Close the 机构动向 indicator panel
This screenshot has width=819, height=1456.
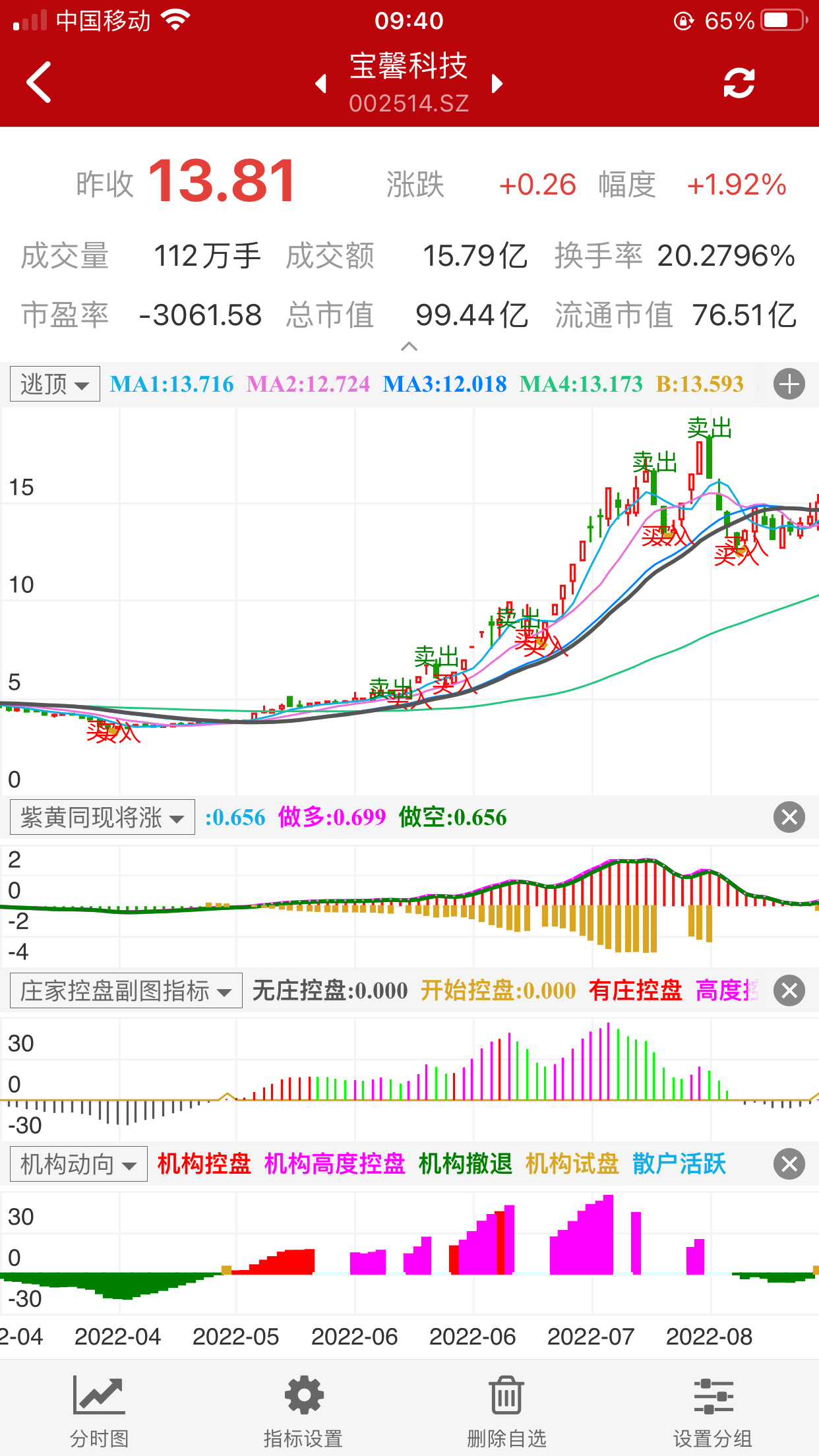(789, 1164)
